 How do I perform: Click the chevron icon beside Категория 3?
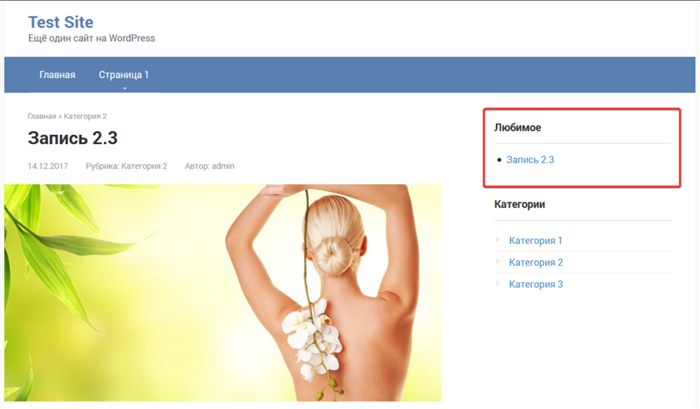click(x=497, y=283)
